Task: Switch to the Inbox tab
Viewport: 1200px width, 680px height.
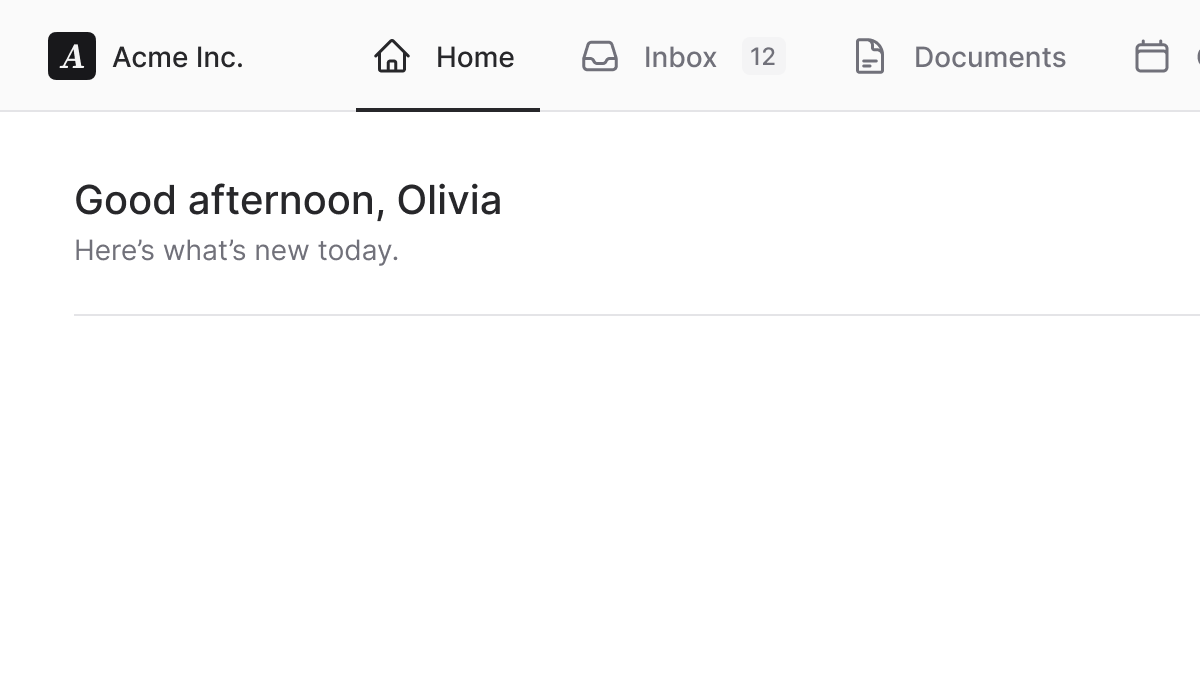Action: point(680,57)
